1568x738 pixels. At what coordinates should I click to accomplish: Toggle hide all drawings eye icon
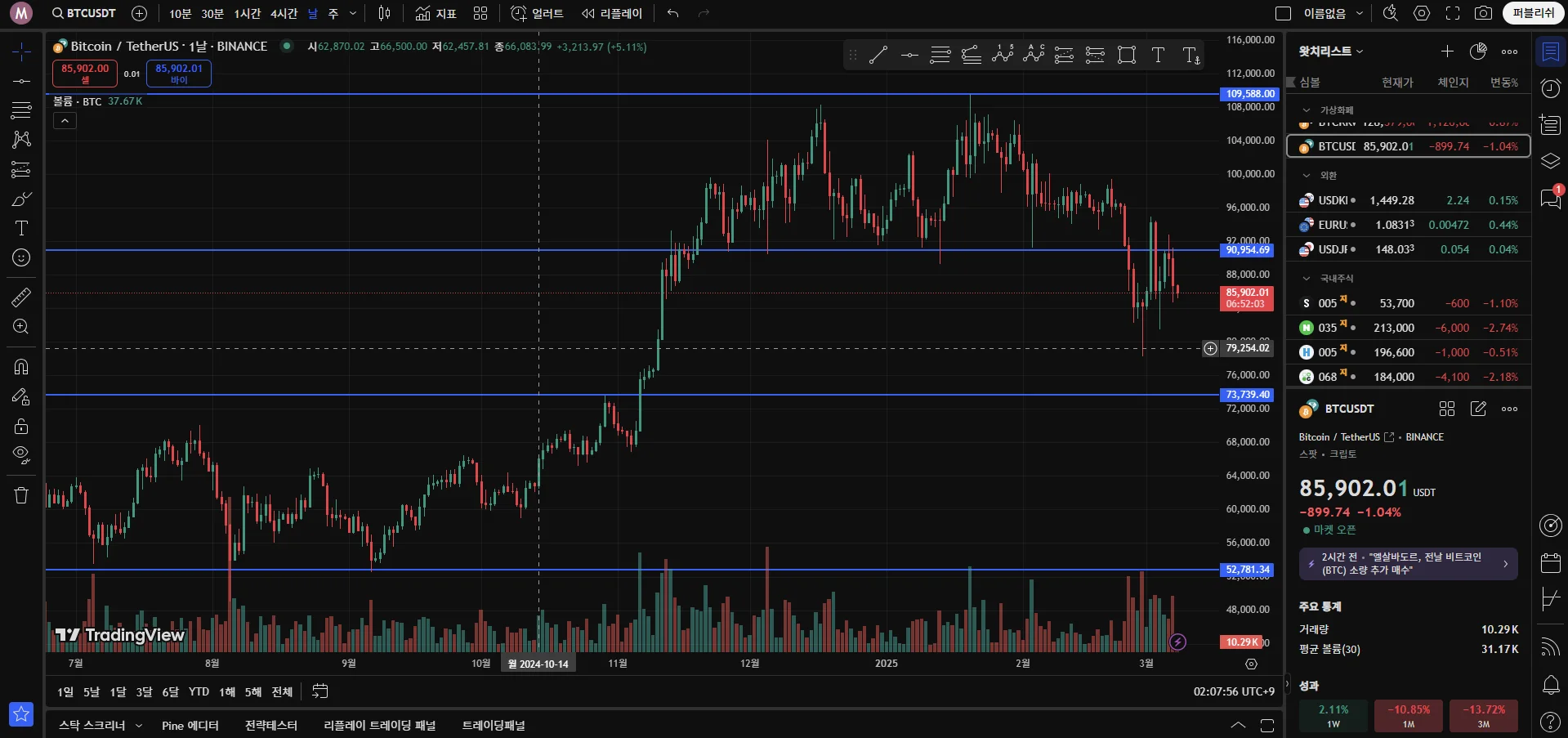(x=21, y=455)
